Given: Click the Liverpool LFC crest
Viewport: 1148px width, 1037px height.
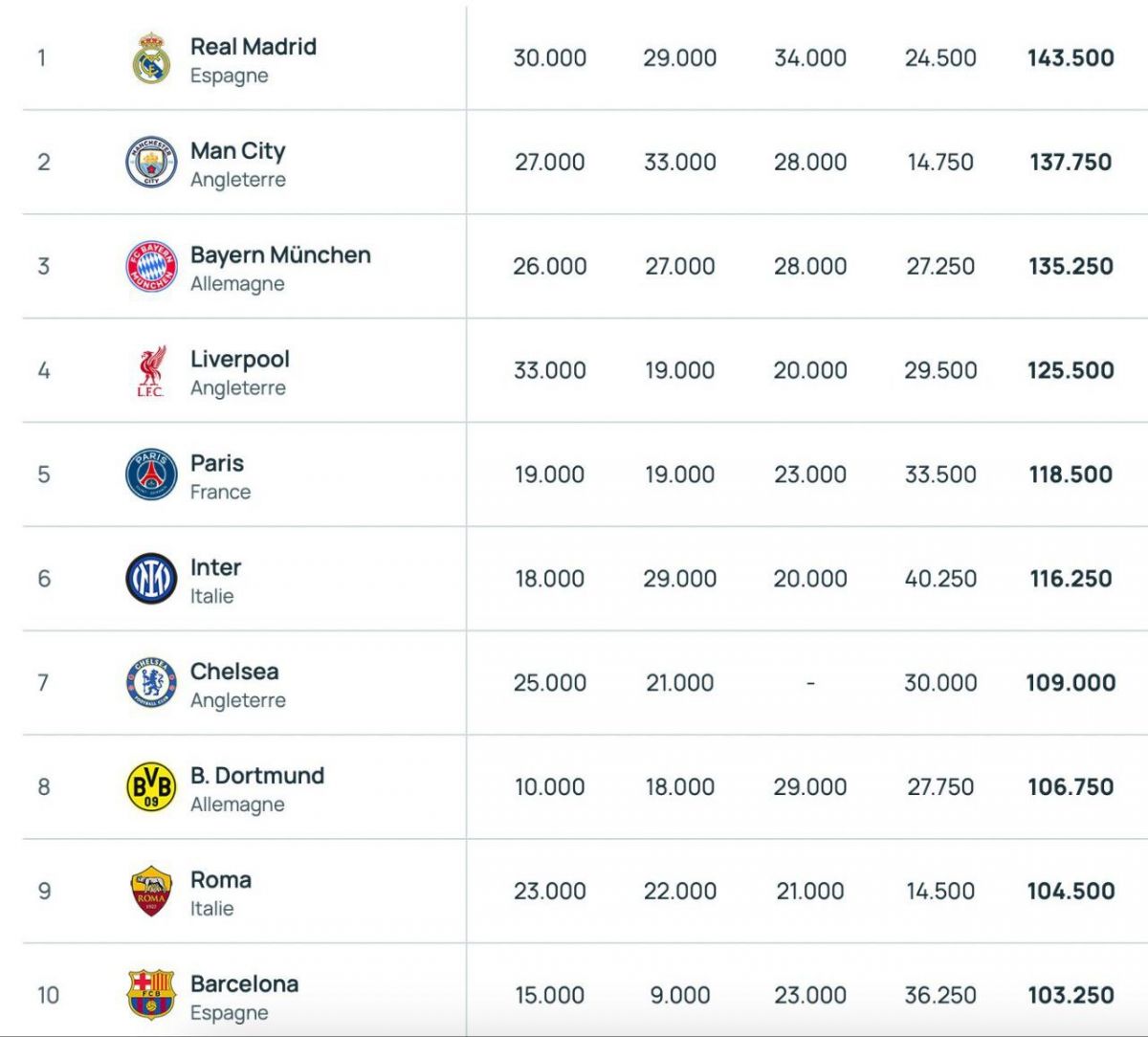Looking at the screenshot, I should [x=151, y=370].
